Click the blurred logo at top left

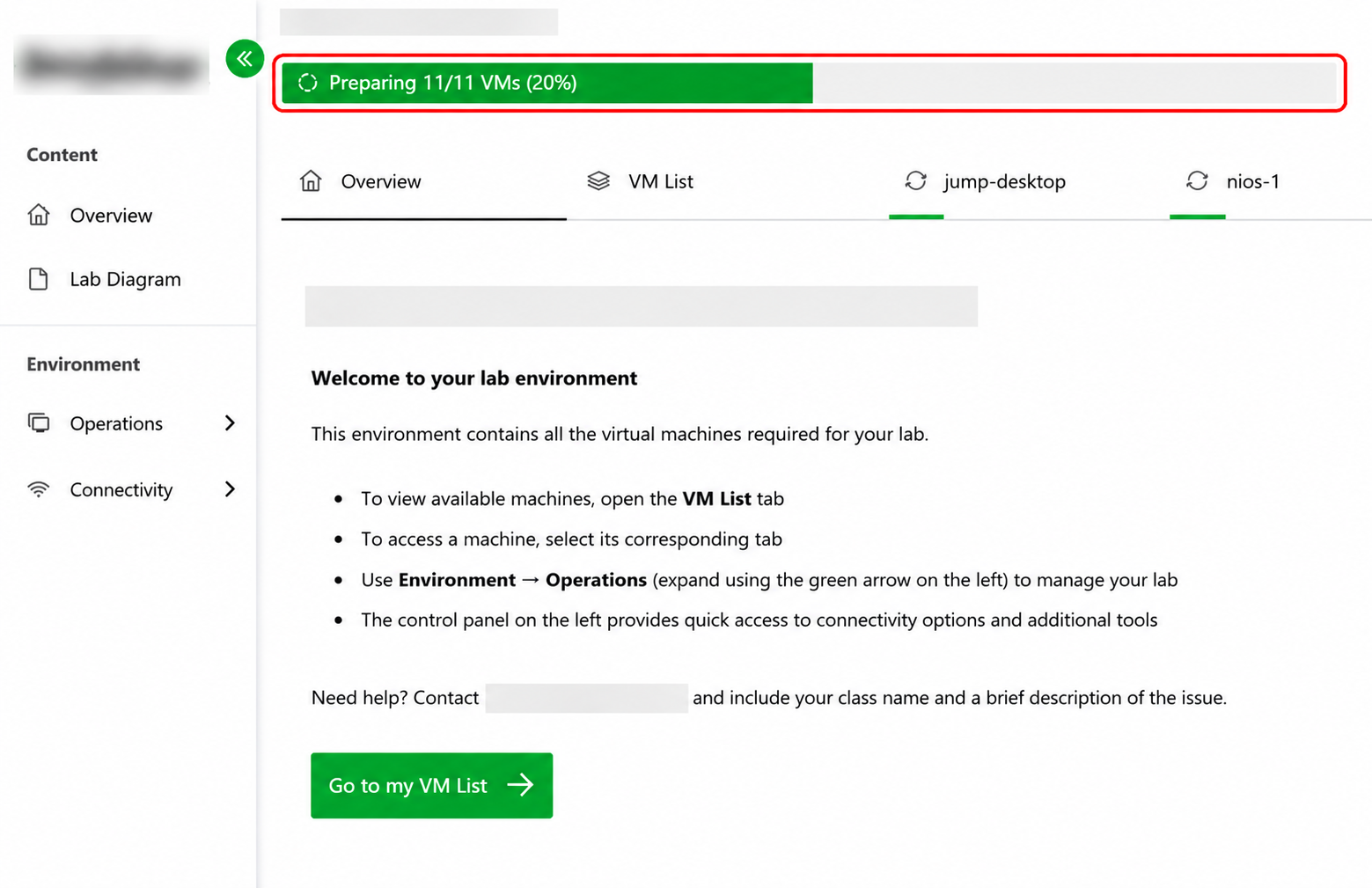(112, 65)
